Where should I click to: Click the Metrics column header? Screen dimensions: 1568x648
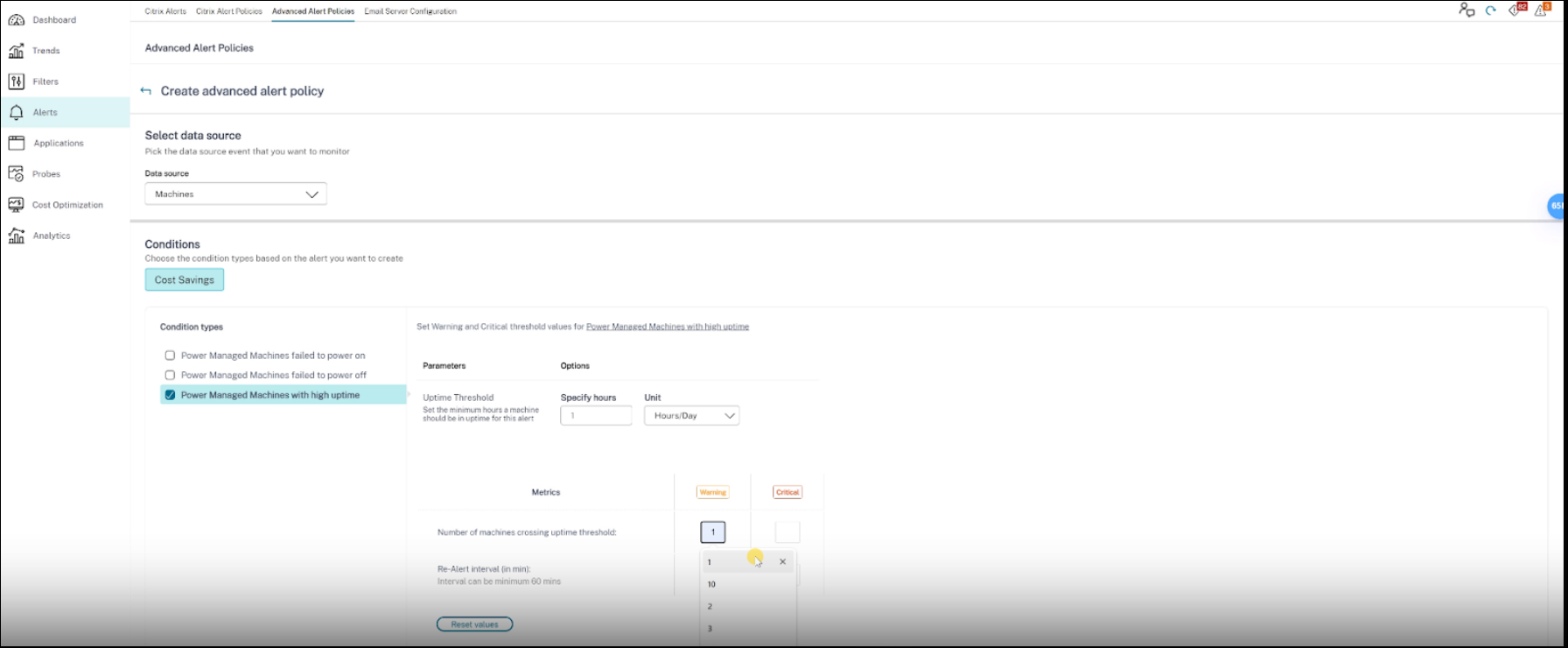(546, 492)
